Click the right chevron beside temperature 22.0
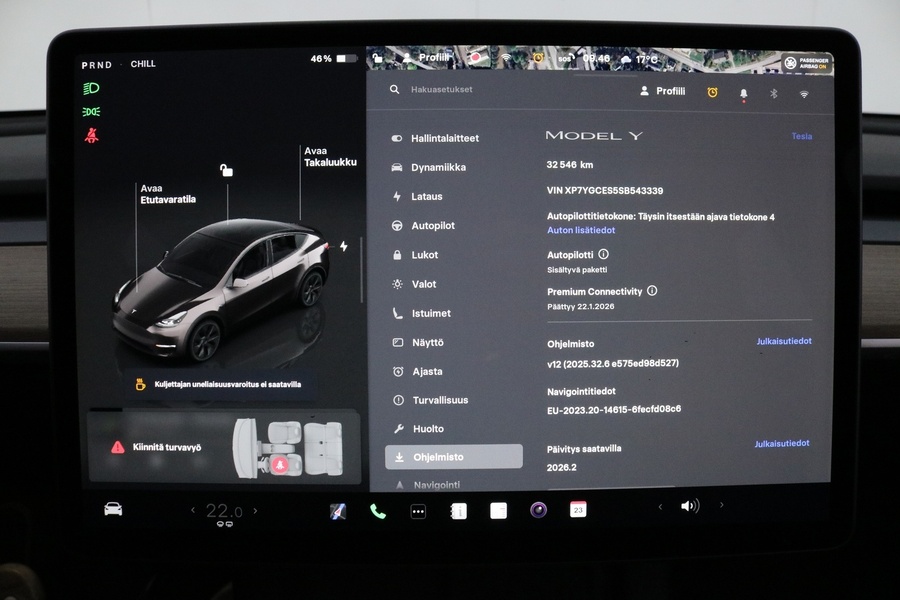 click(256, 510)
